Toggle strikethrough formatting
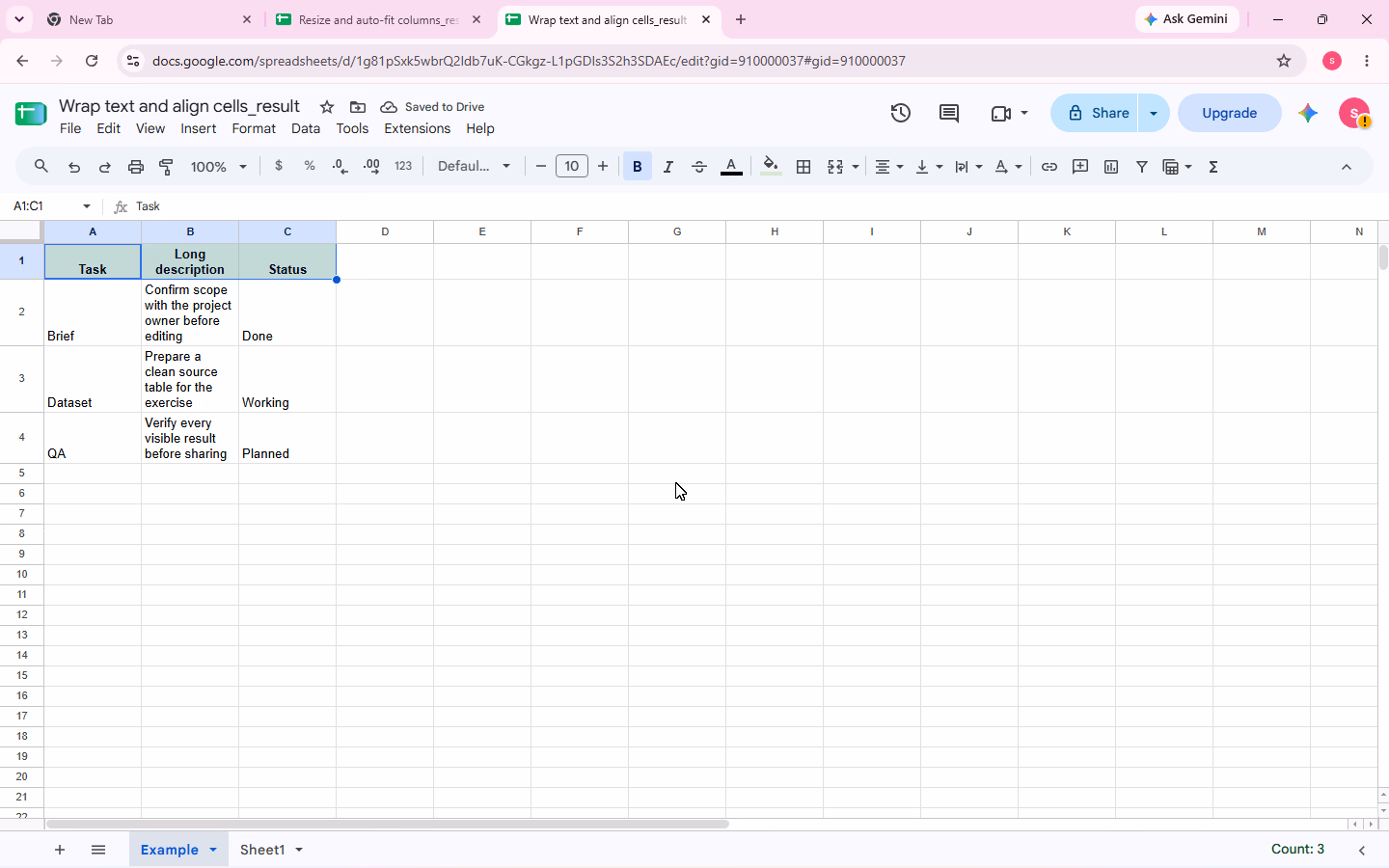This screenshot has height=868, width=1389. click(699, 167)
